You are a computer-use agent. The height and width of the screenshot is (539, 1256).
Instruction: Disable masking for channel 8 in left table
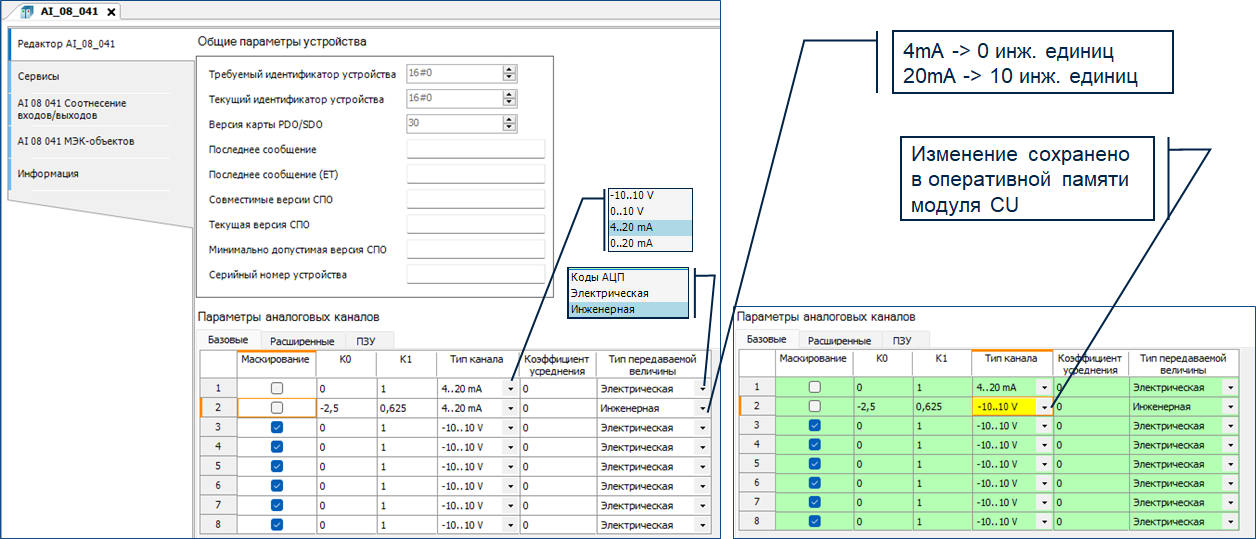coord(277,525)
